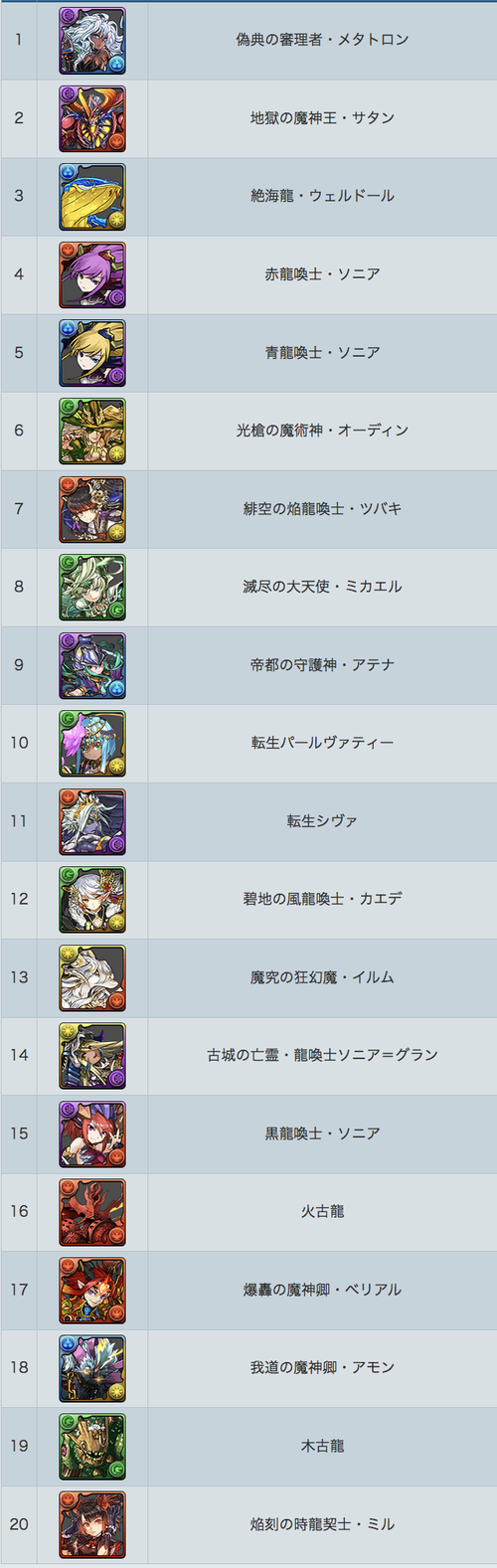
Task: Select the アテナ monster icon in row 9
Action: tap(92, 665)
